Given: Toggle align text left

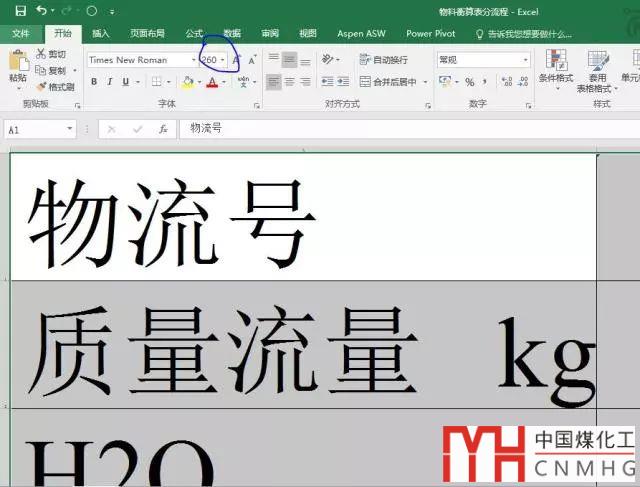Looking at the screenshot, I should pos(273,82).
